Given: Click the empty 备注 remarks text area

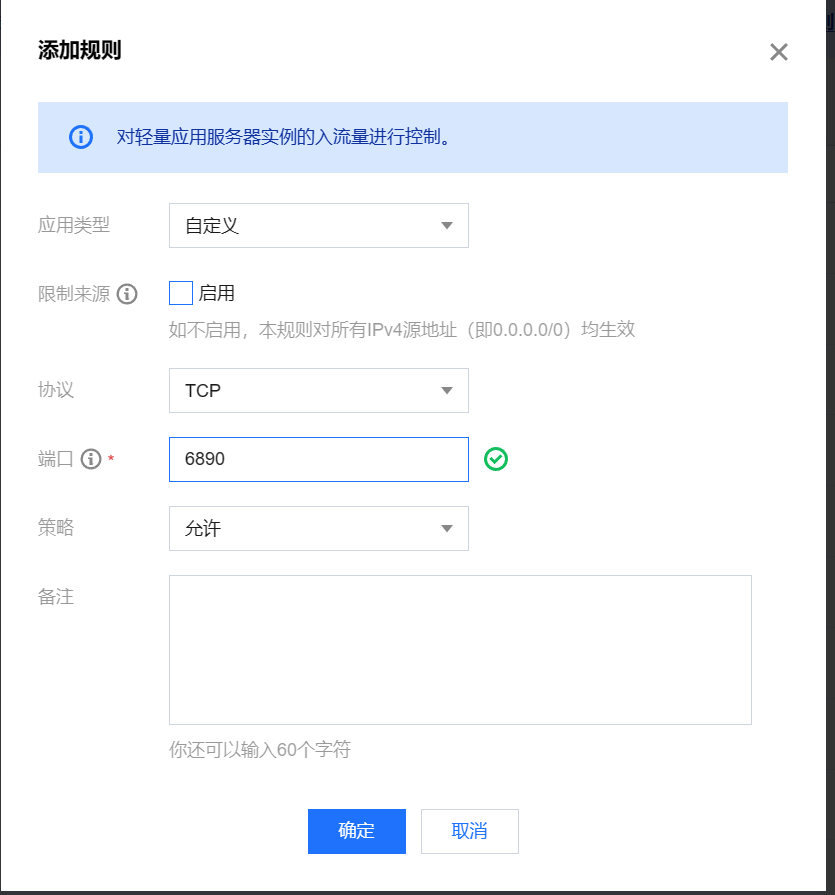Looking at the screenshot, I should pyautogui.click(x=460, y=648).
